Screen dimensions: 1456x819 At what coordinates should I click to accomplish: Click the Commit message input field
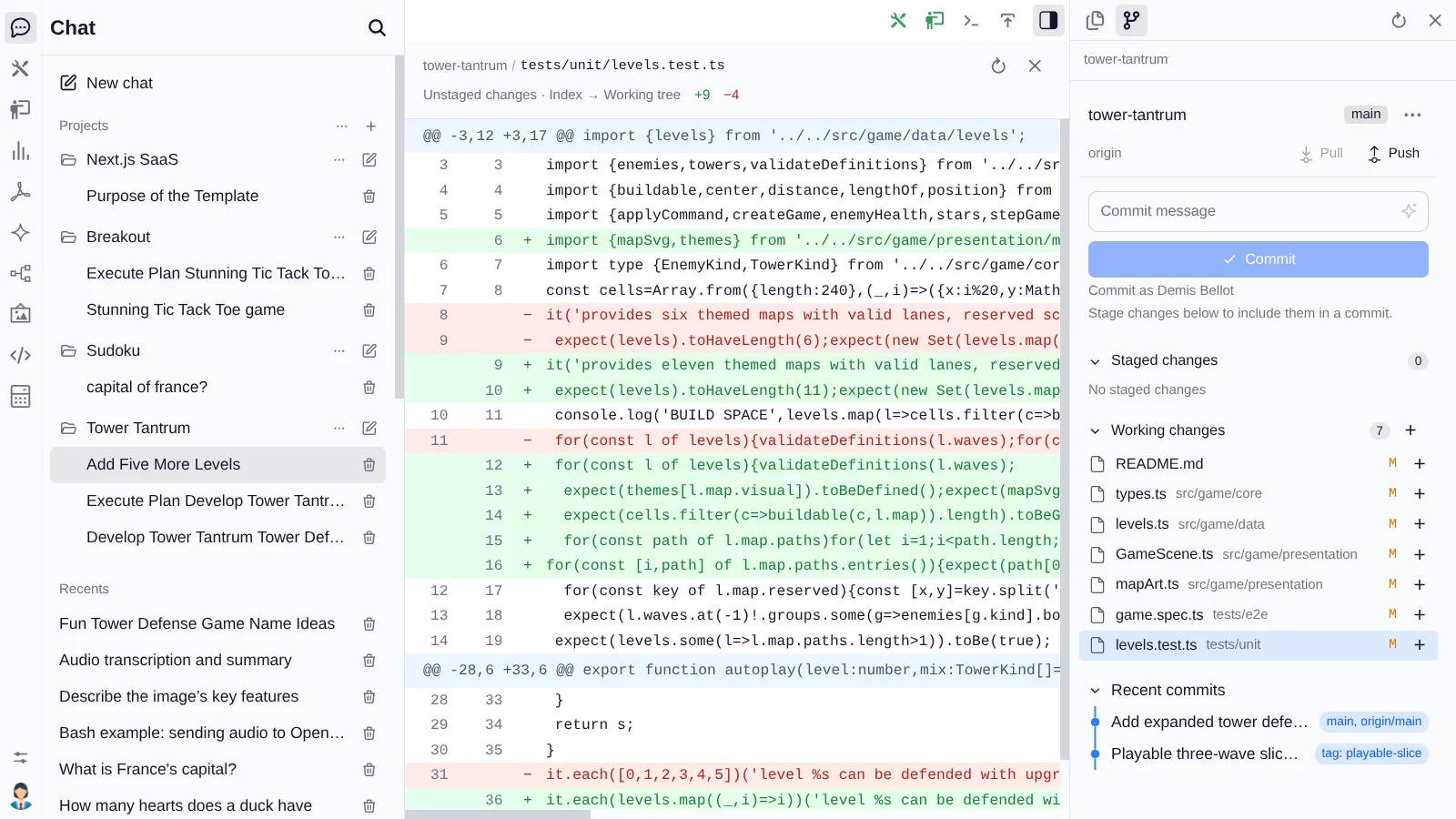1258,211
